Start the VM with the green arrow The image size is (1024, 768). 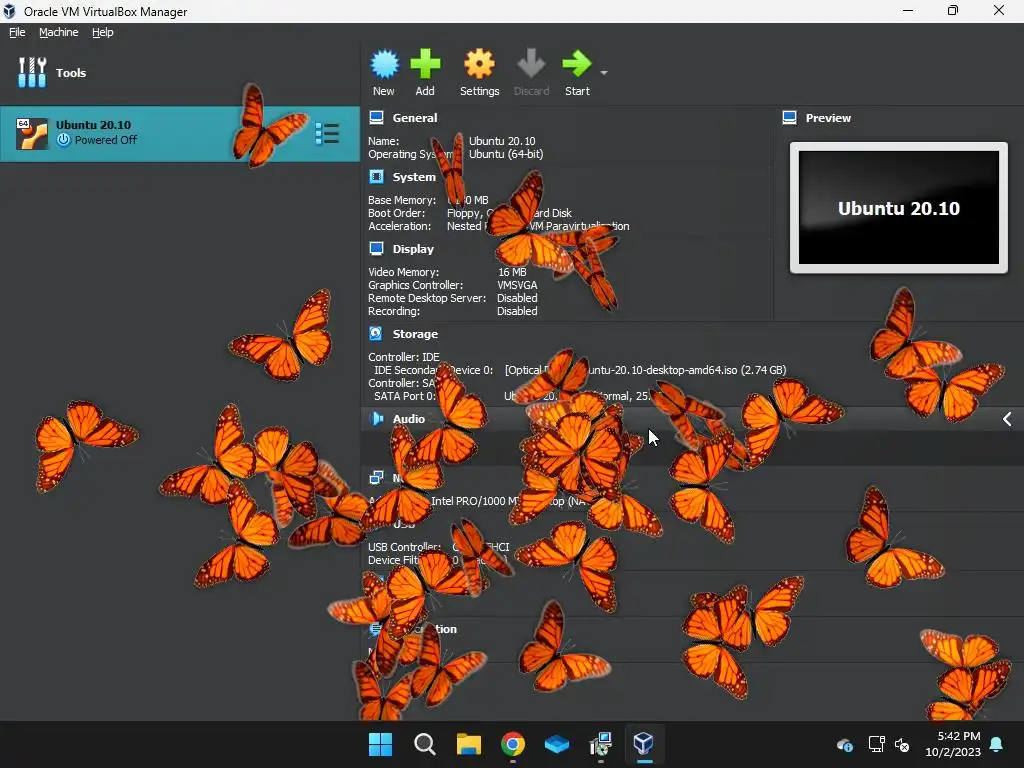click(577, 64)
